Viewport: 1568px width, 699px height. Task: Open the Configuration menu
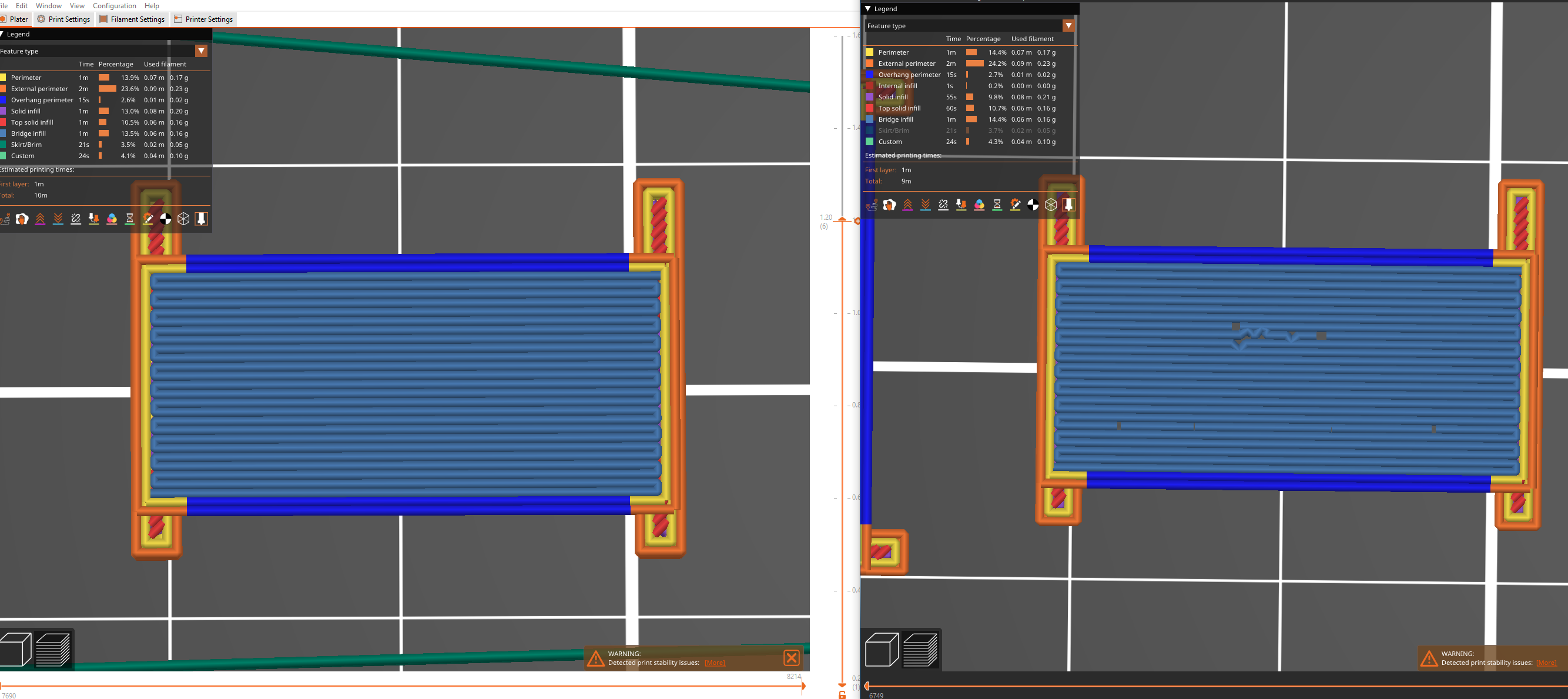tap(114, 5)
